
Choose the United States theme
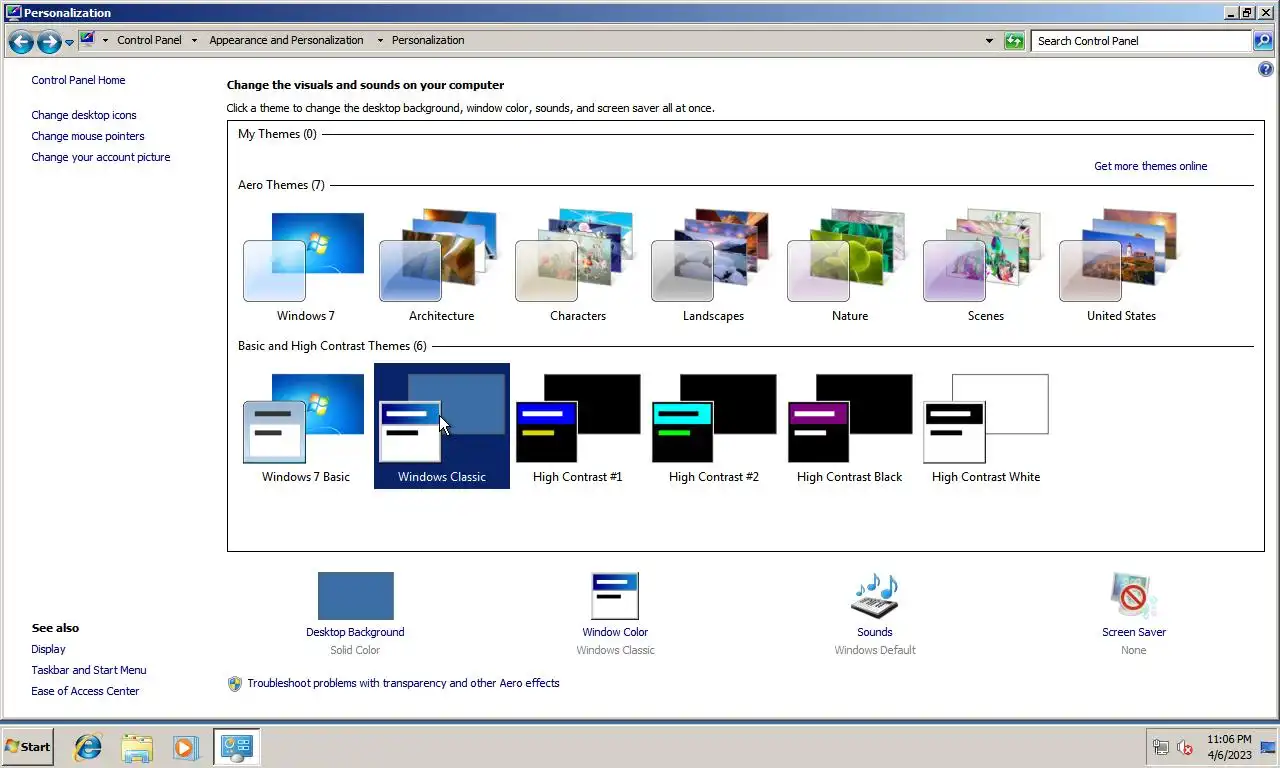tap(1121, 266)
